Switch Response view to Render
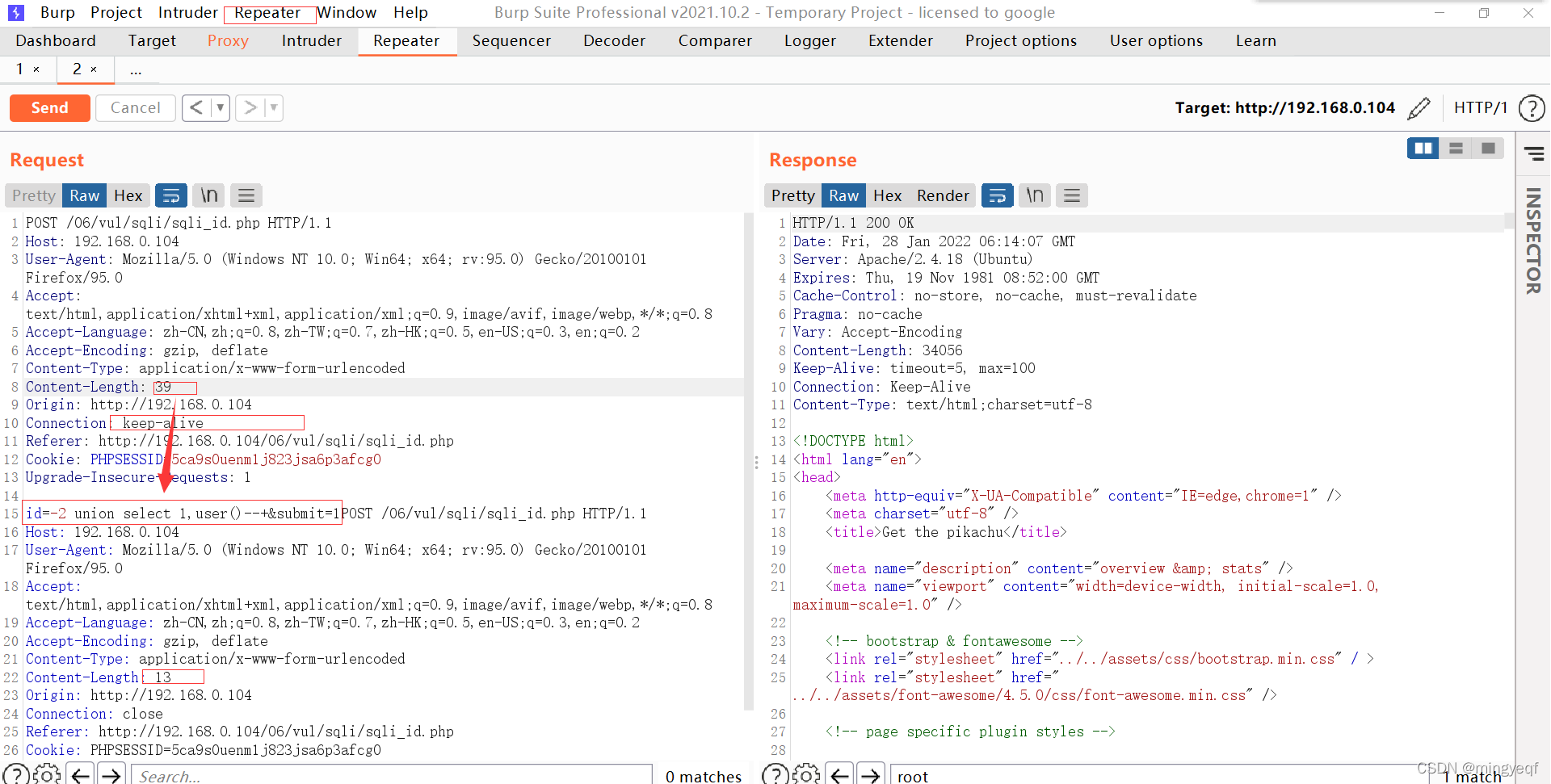1551x784 pixels. pyautogui.click(x=943, y=195)
